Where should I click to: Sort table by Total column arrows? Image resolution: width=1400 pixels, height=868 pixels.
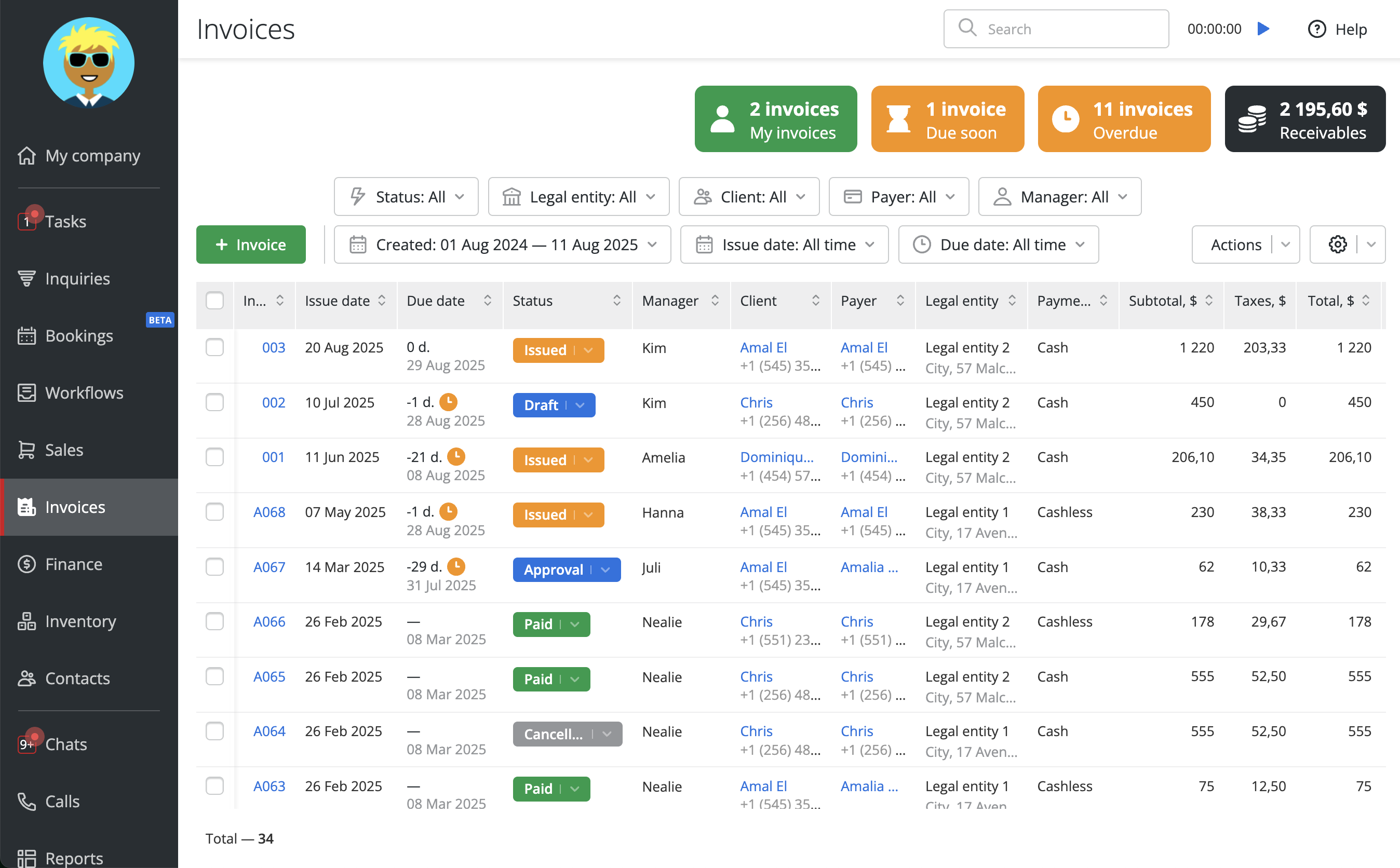[1366, 301]
